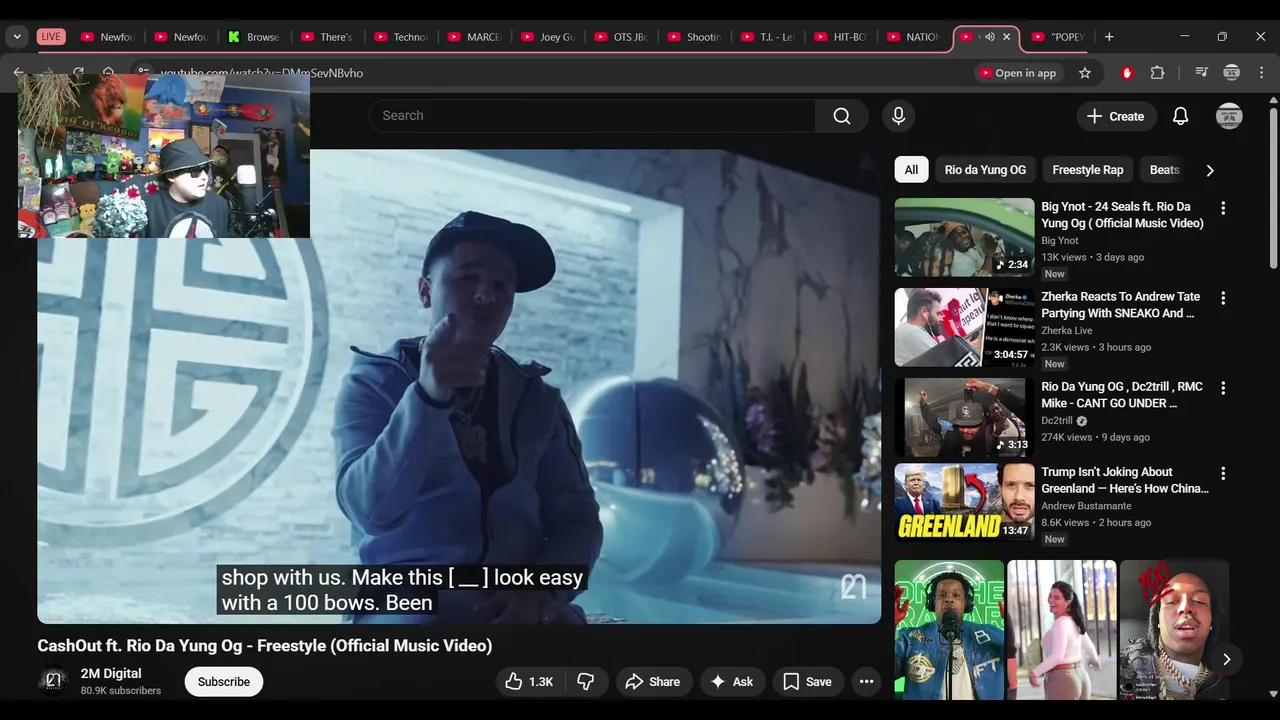Select the All filter chip
Viewport: 1280px width, 720px height.
tap(911, 170)
